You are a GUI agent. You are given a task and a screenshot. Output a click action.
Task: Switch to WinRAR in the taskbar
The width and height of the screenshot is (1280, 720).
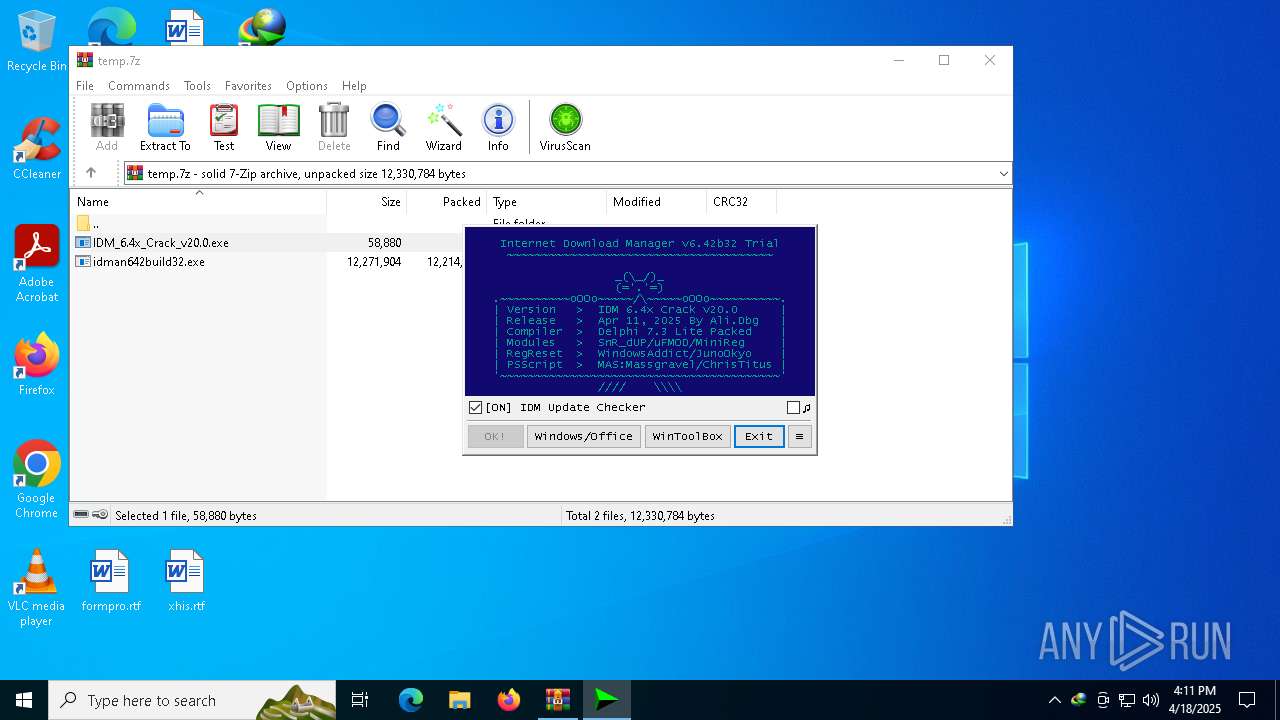[x=558, y=700]
